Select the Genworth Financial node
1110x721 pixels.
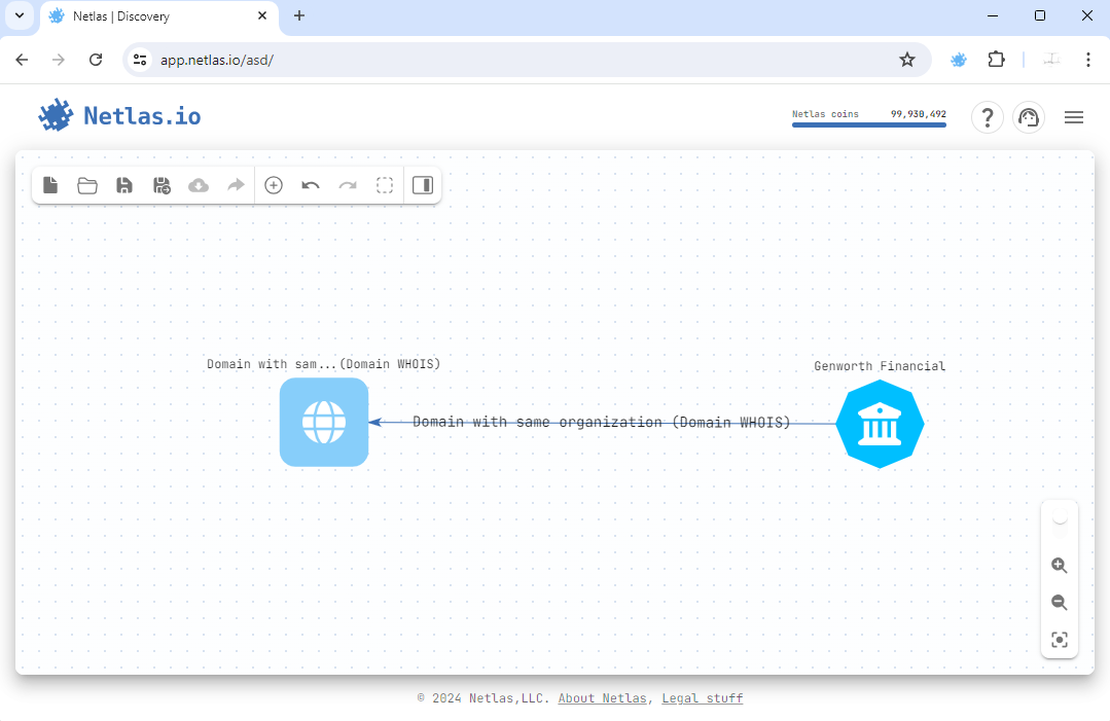coord(879,424)
